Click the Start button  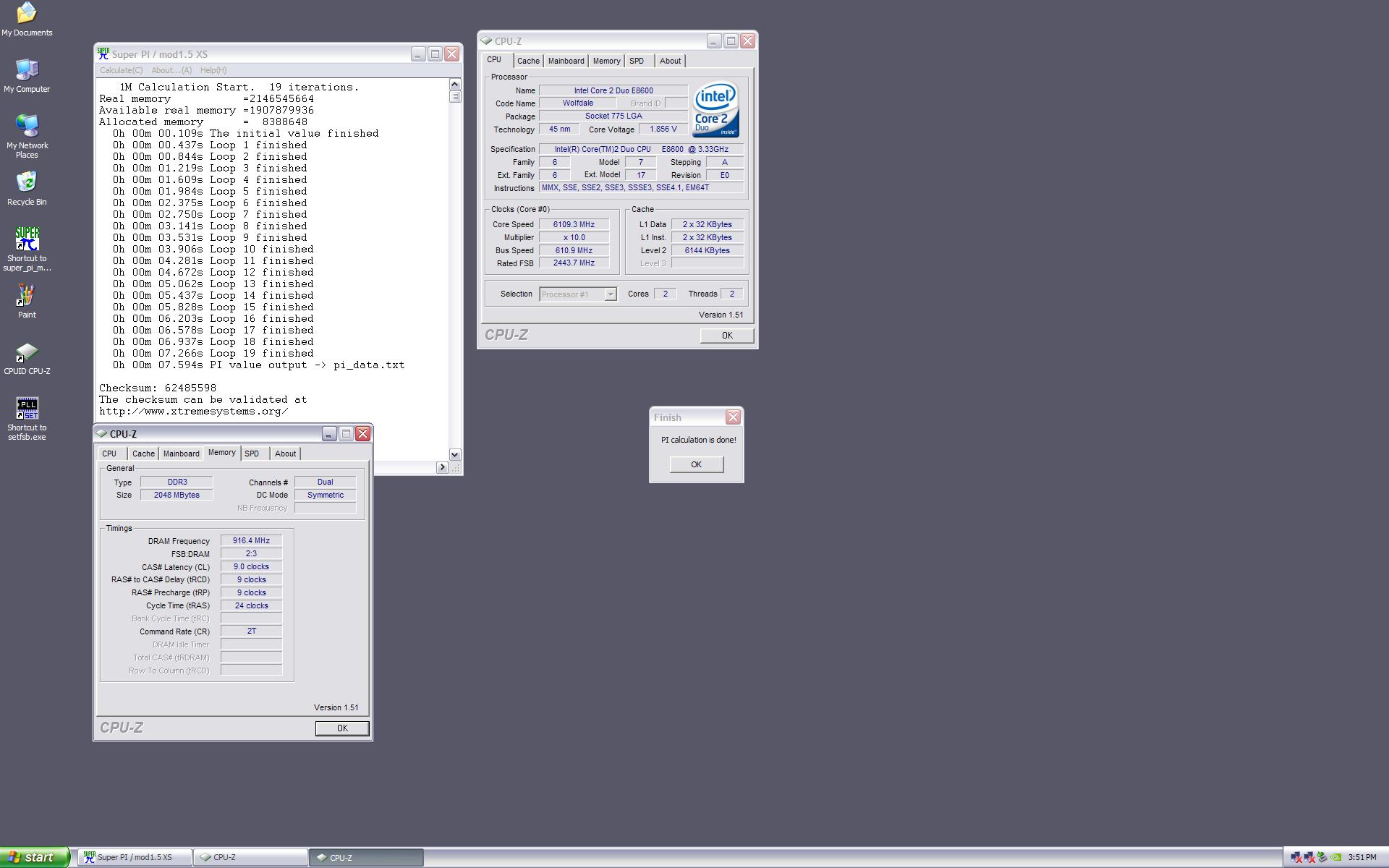(35, 857)
